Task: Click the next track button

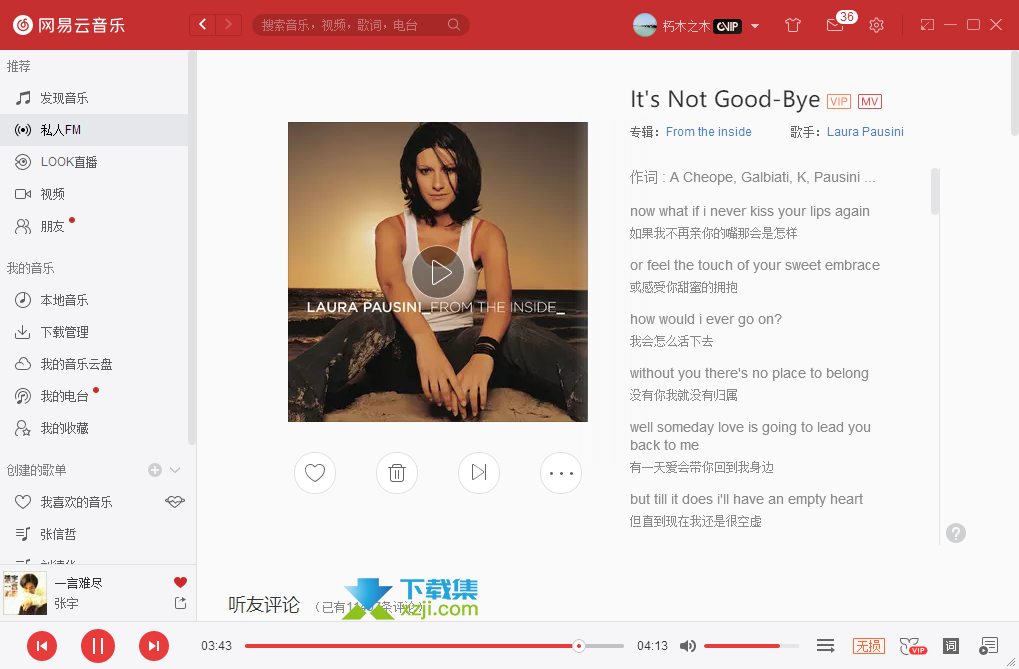Action: point(154,646)
